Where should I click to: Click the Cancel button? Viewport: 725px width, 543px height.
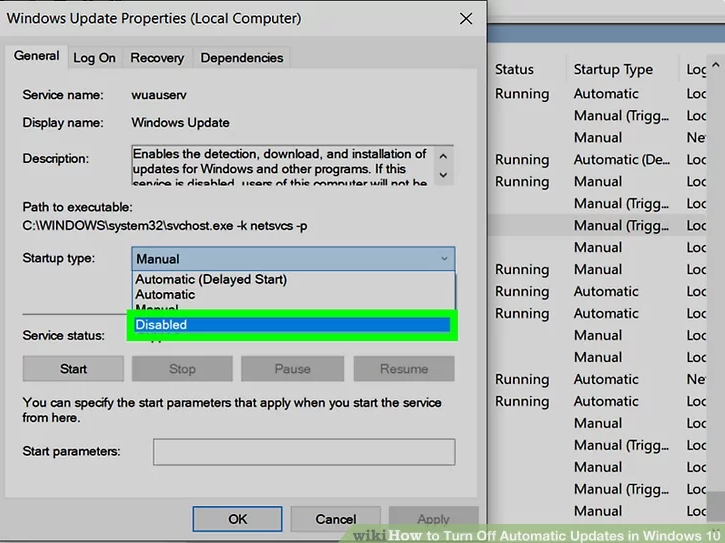(335, 519)
